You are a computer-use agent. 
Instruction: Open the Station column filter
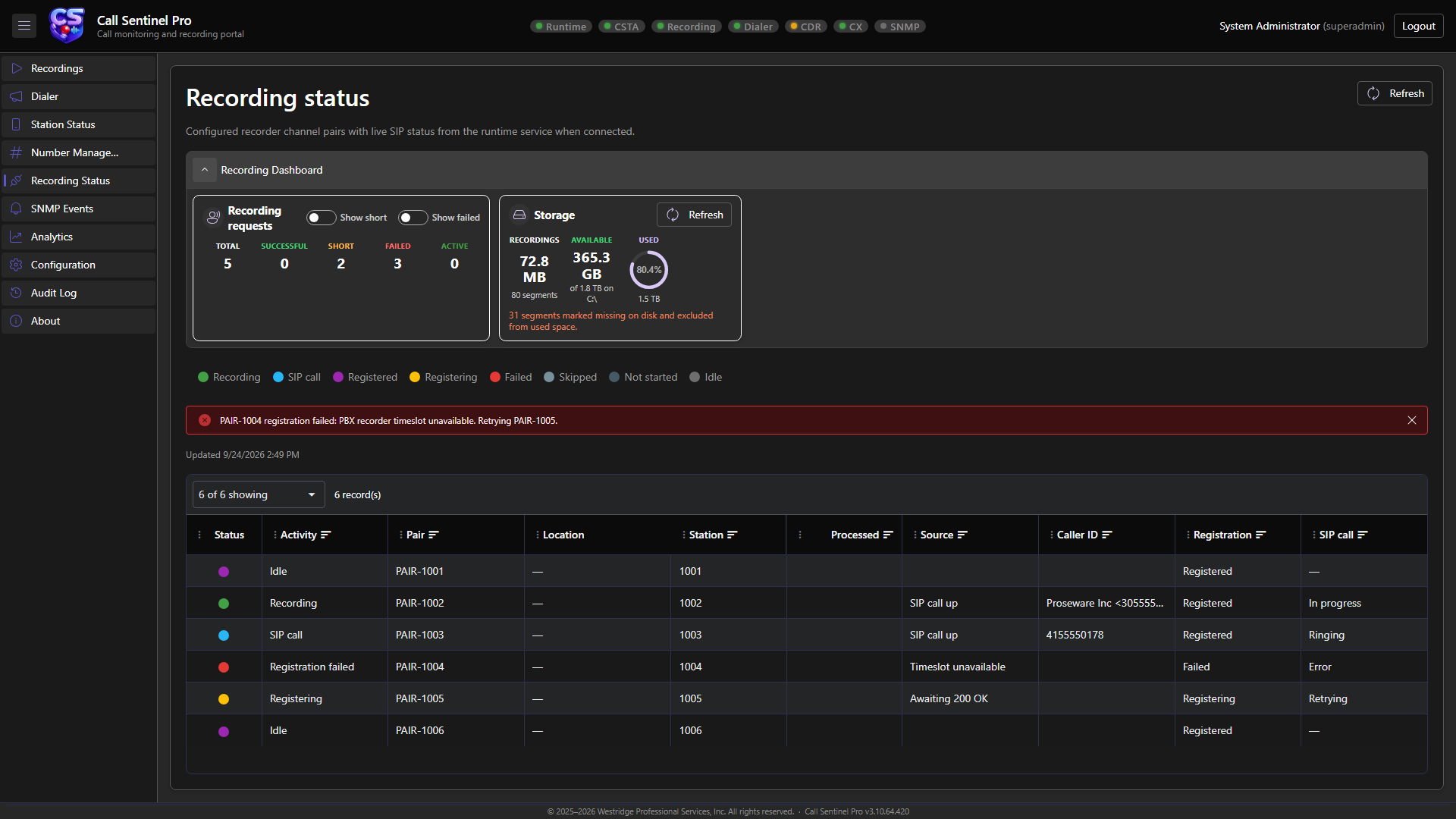pyautogui.click(x=733, y=535)
